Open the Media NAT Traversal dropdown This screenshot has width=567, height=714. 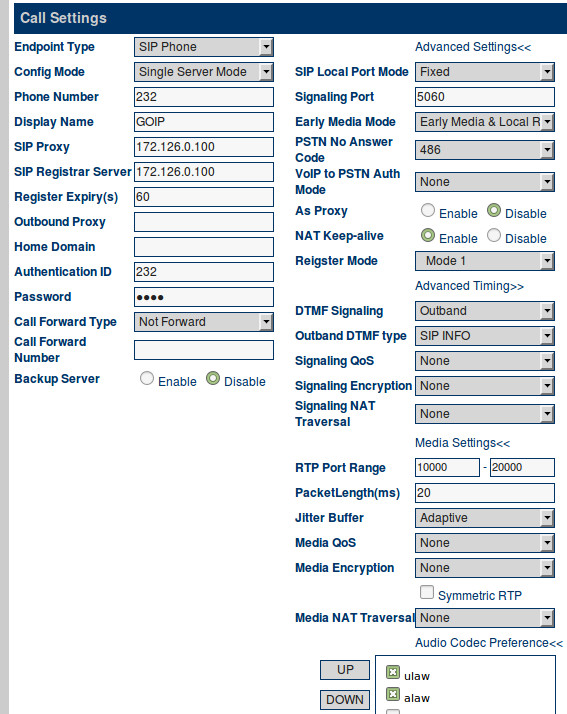485,618
